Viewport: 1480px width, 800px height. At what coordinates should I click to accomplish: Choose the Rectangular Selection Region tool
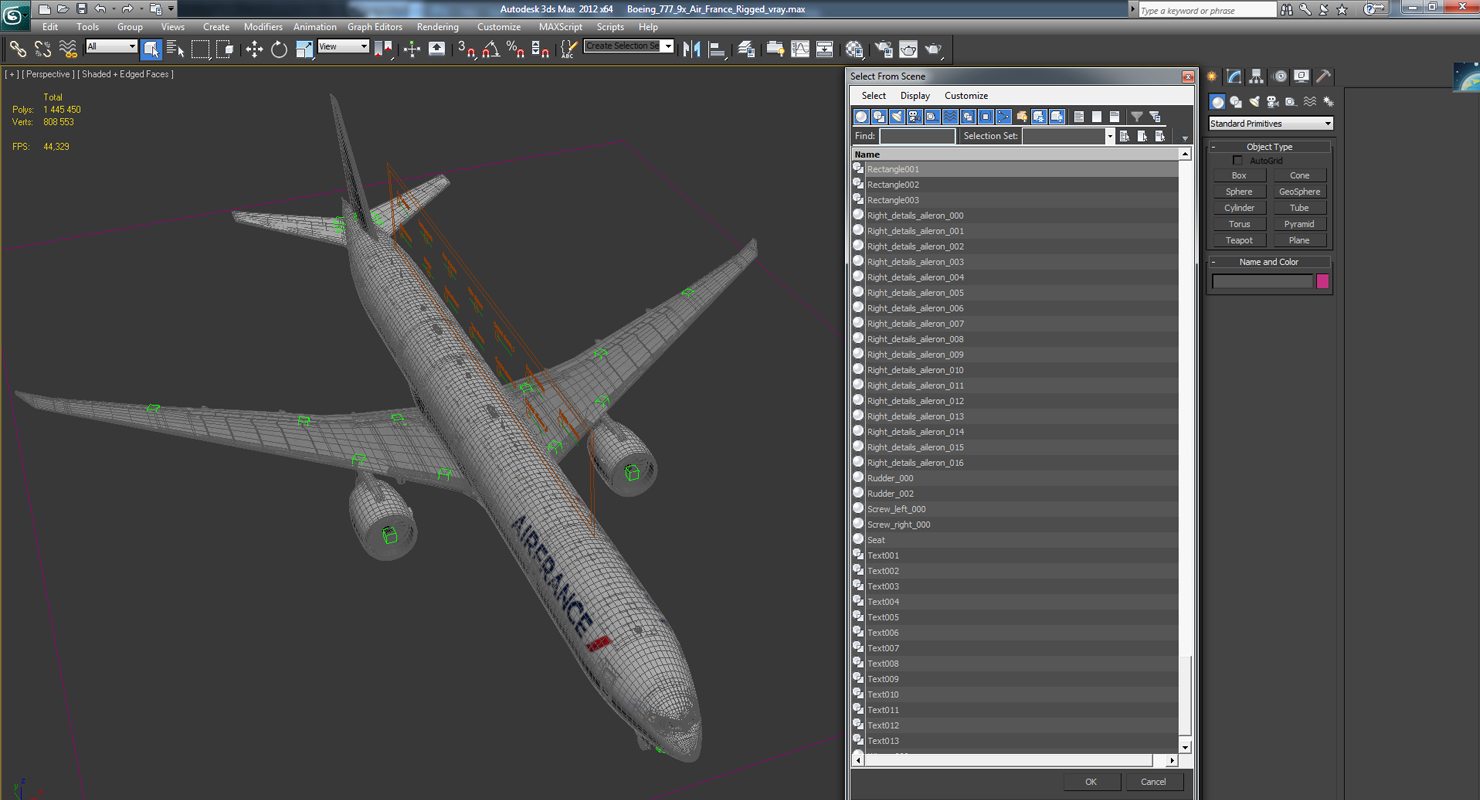201,49
